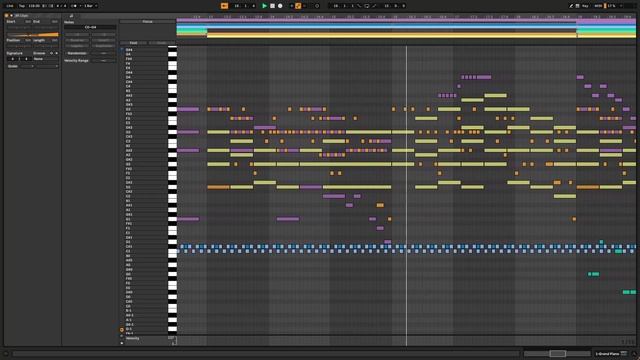Click the horizontal scrollbar at the bottom

pos(266,353)
